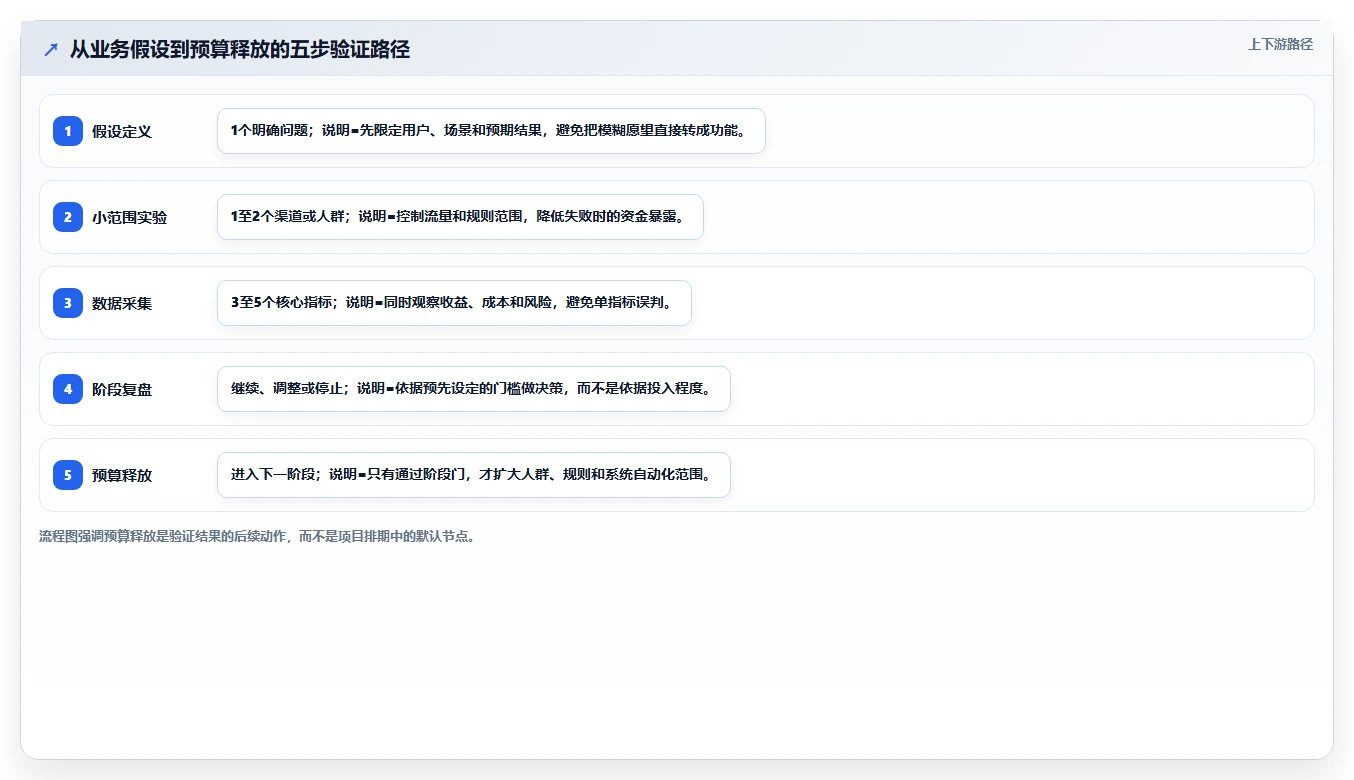
Task: Click the description starting 1至2个渠道或人群
Action: pyautogui.click(x=460, y=217)
